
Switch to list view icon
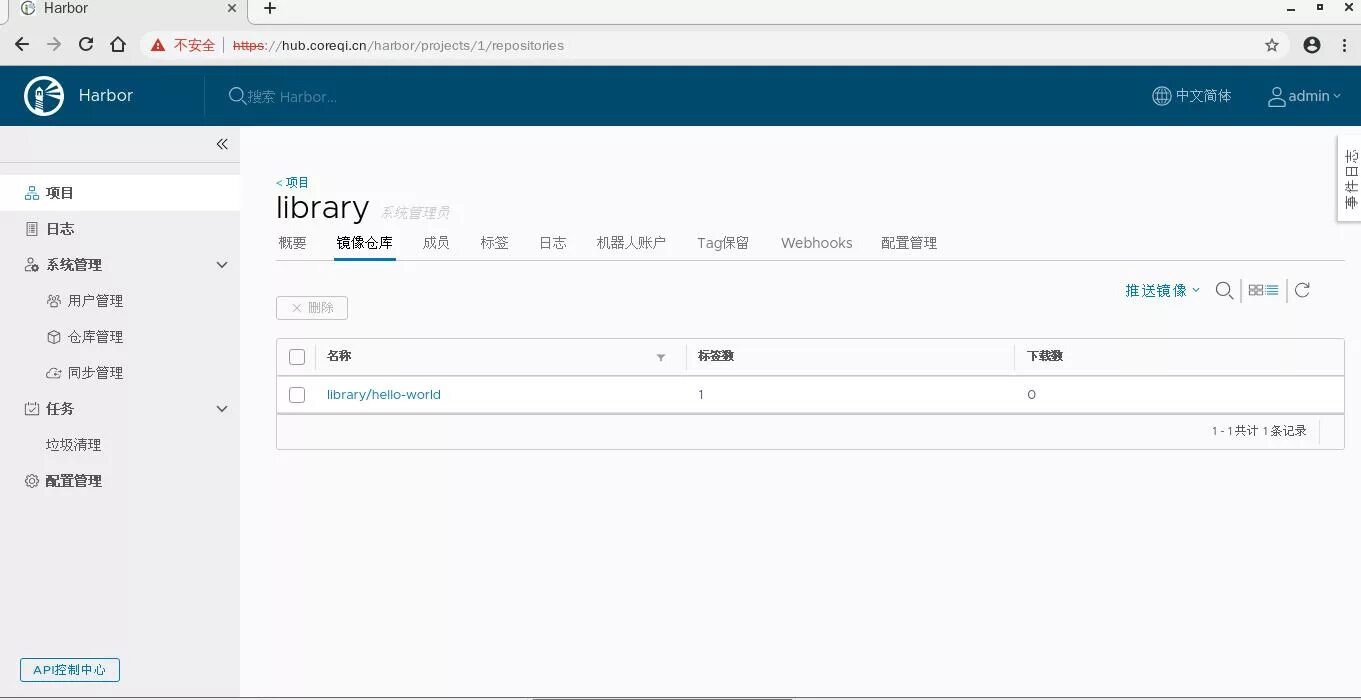[1272, 290]
